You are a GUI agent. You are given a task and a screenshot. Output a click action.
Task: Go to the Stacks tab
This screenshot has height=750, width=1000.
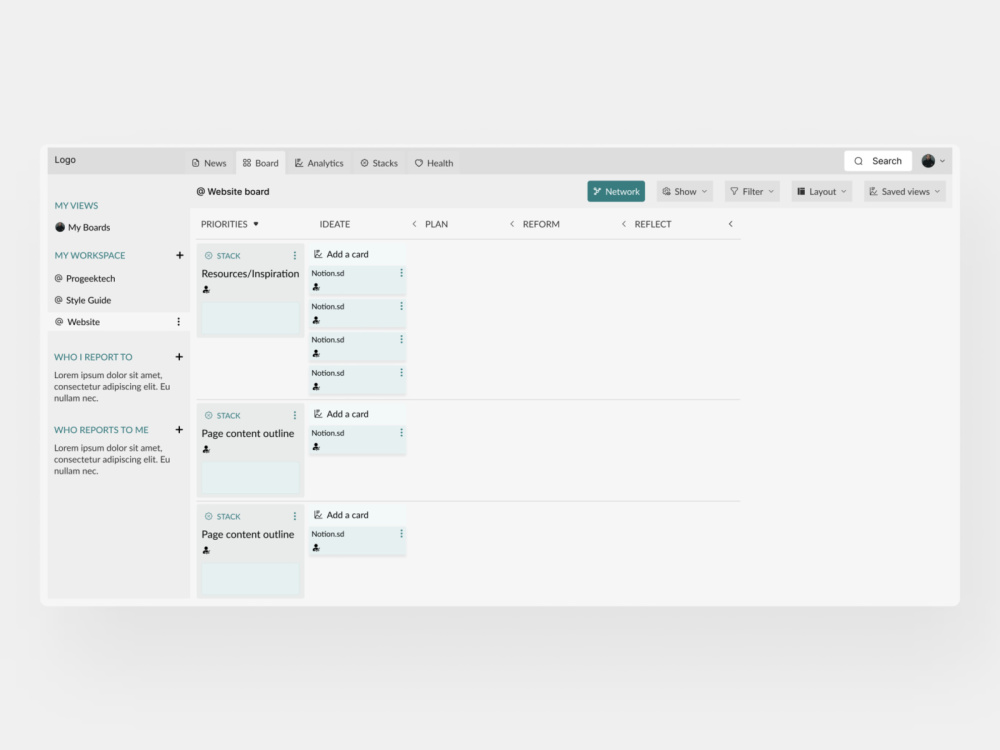pyautogui.click(x=379, y=163)
